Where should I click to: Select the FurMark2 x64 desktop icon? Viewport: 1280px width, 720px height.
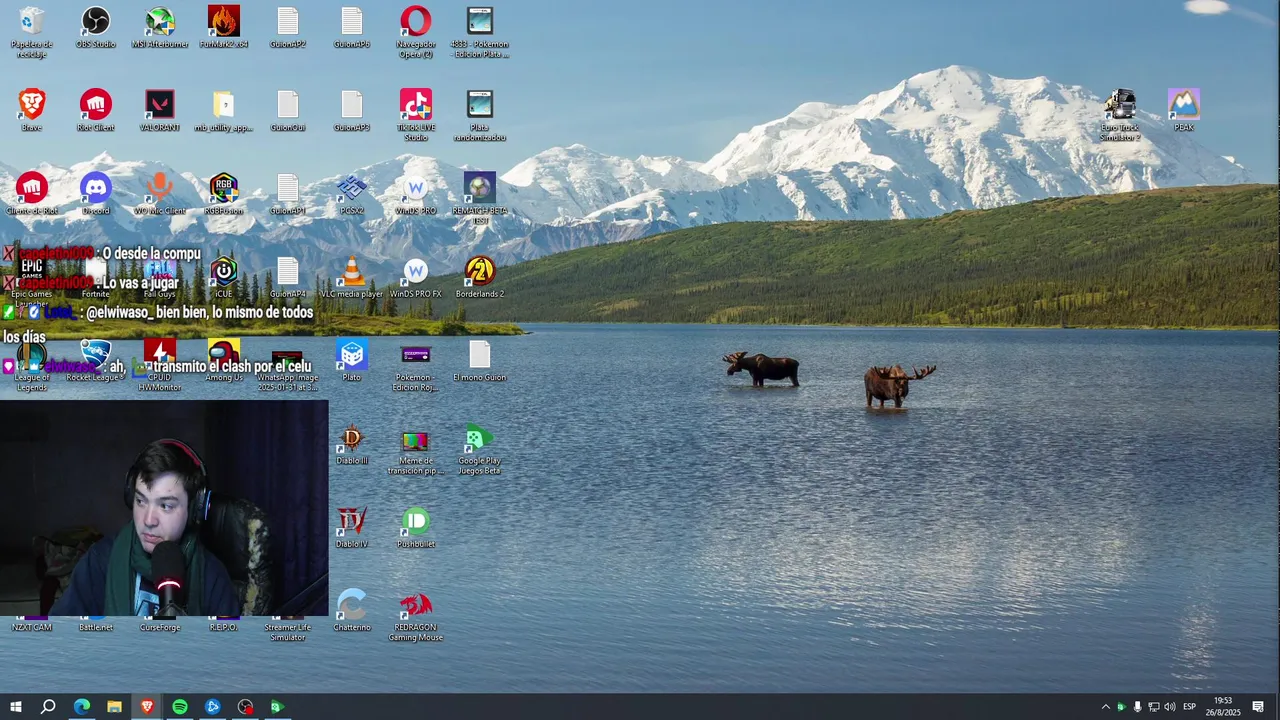[x=224, y=27]
